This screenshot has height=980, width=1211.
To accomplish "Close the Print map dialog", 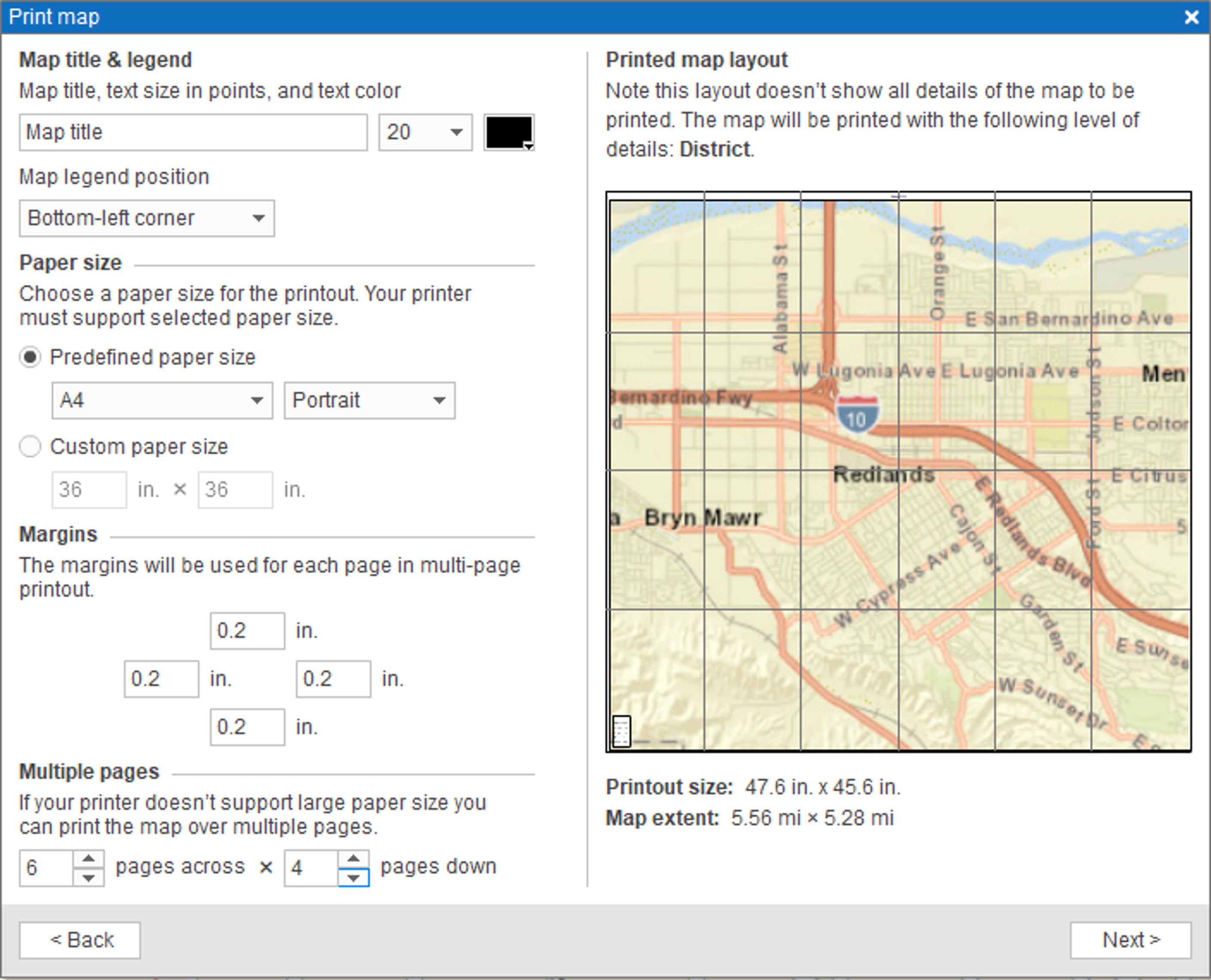I will point(1192,17).
